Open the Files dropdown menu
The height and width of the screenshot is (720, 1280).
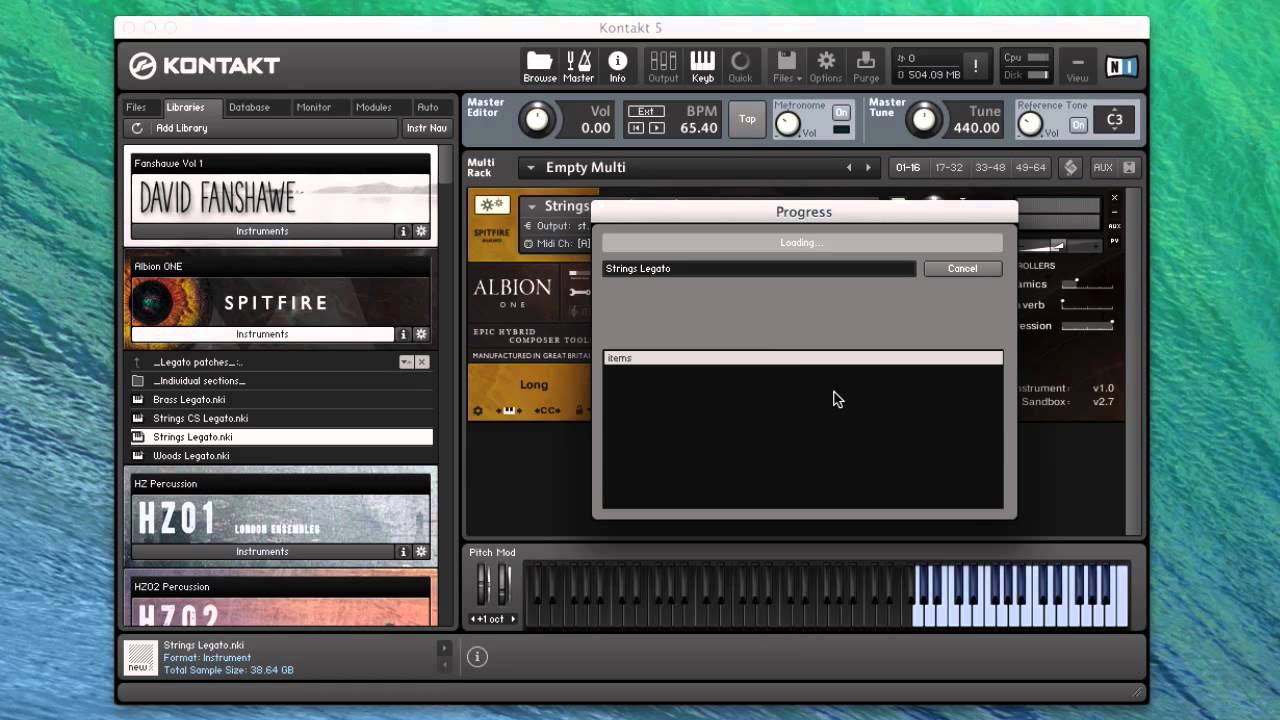point(787,67)
